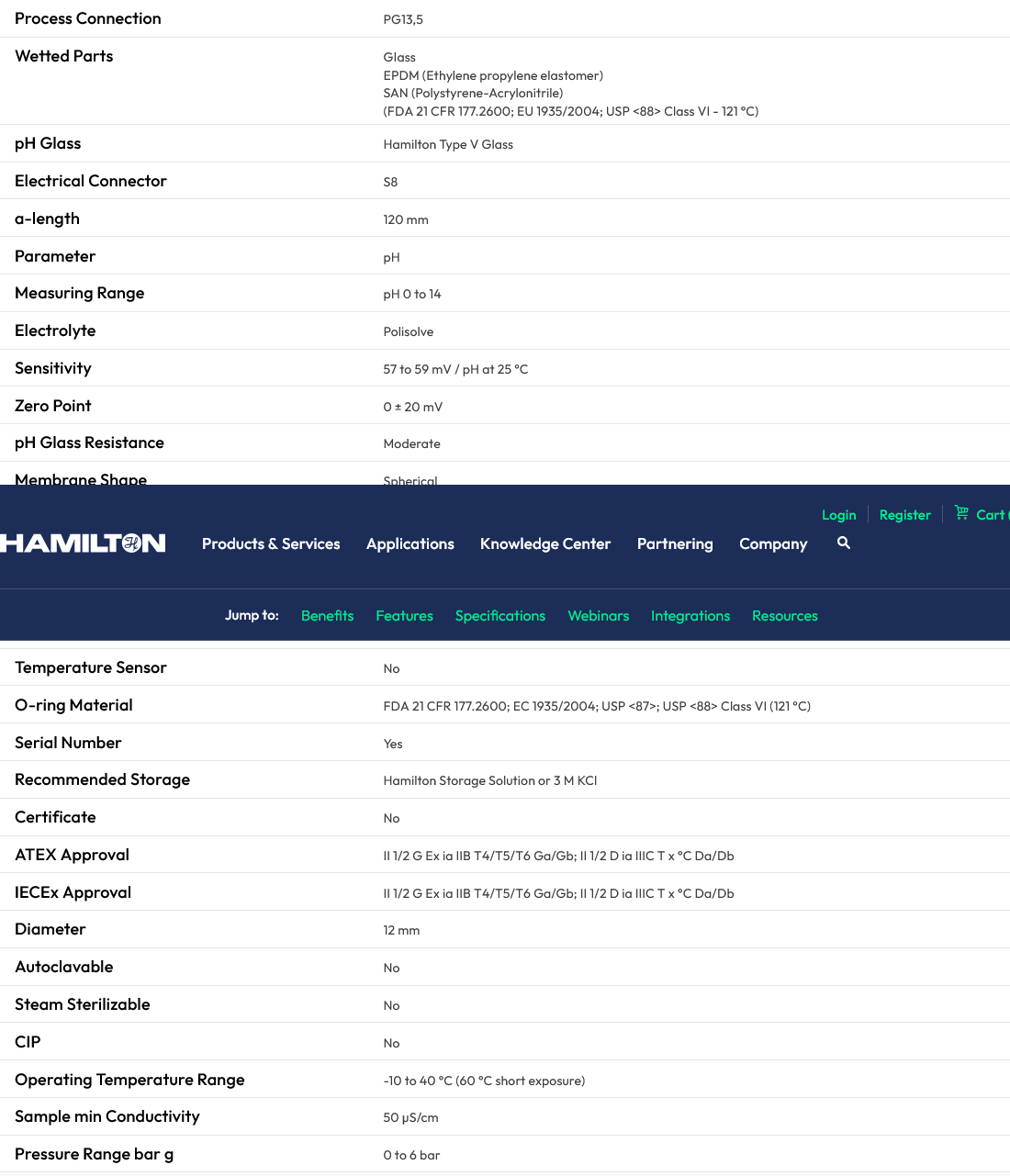Screen dimensions: 1010x1176
Task: Open Applications menu
Action: coord(410,543)
